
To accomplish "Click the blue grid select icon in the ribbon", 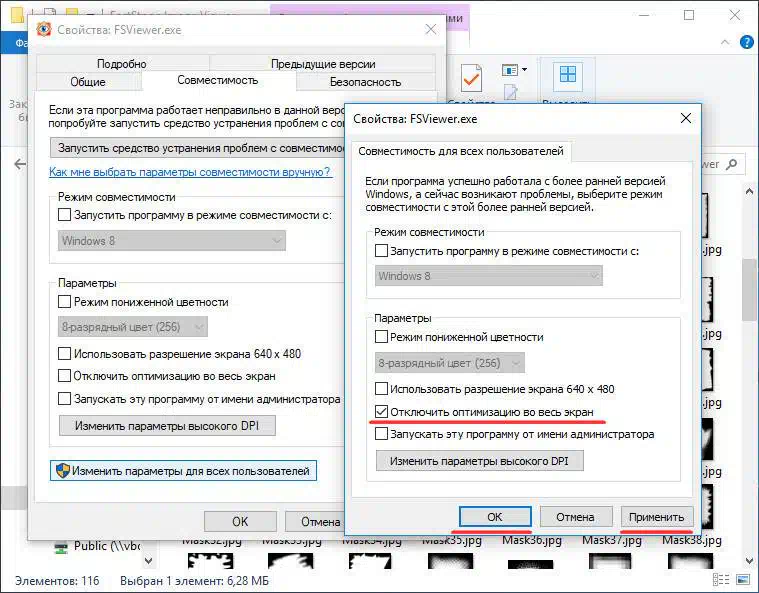I will click(x=568, y=77).
